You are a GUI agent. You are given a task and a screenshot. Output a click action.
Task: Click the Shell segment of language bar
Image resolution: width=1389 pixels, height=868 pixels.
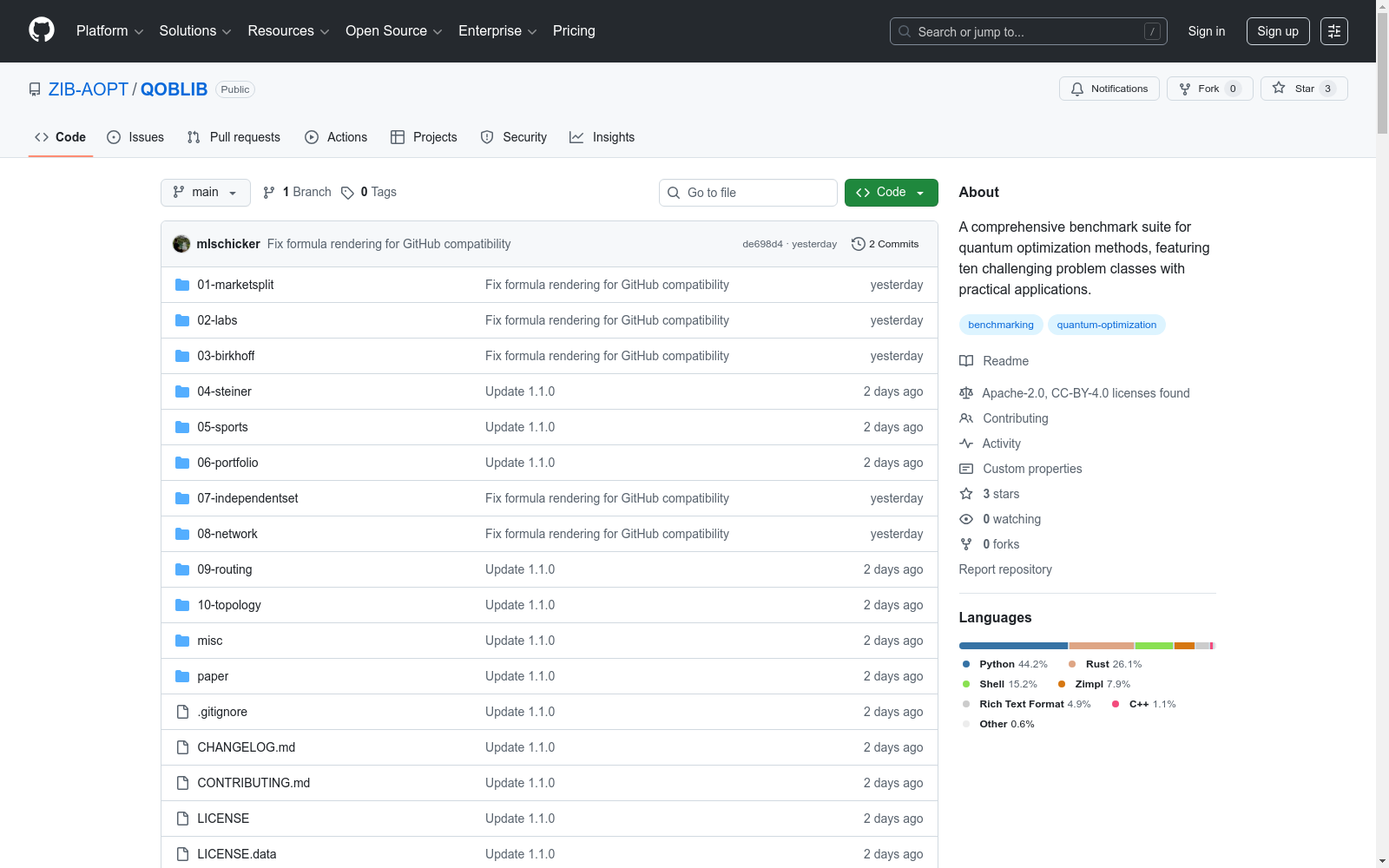1155,646
